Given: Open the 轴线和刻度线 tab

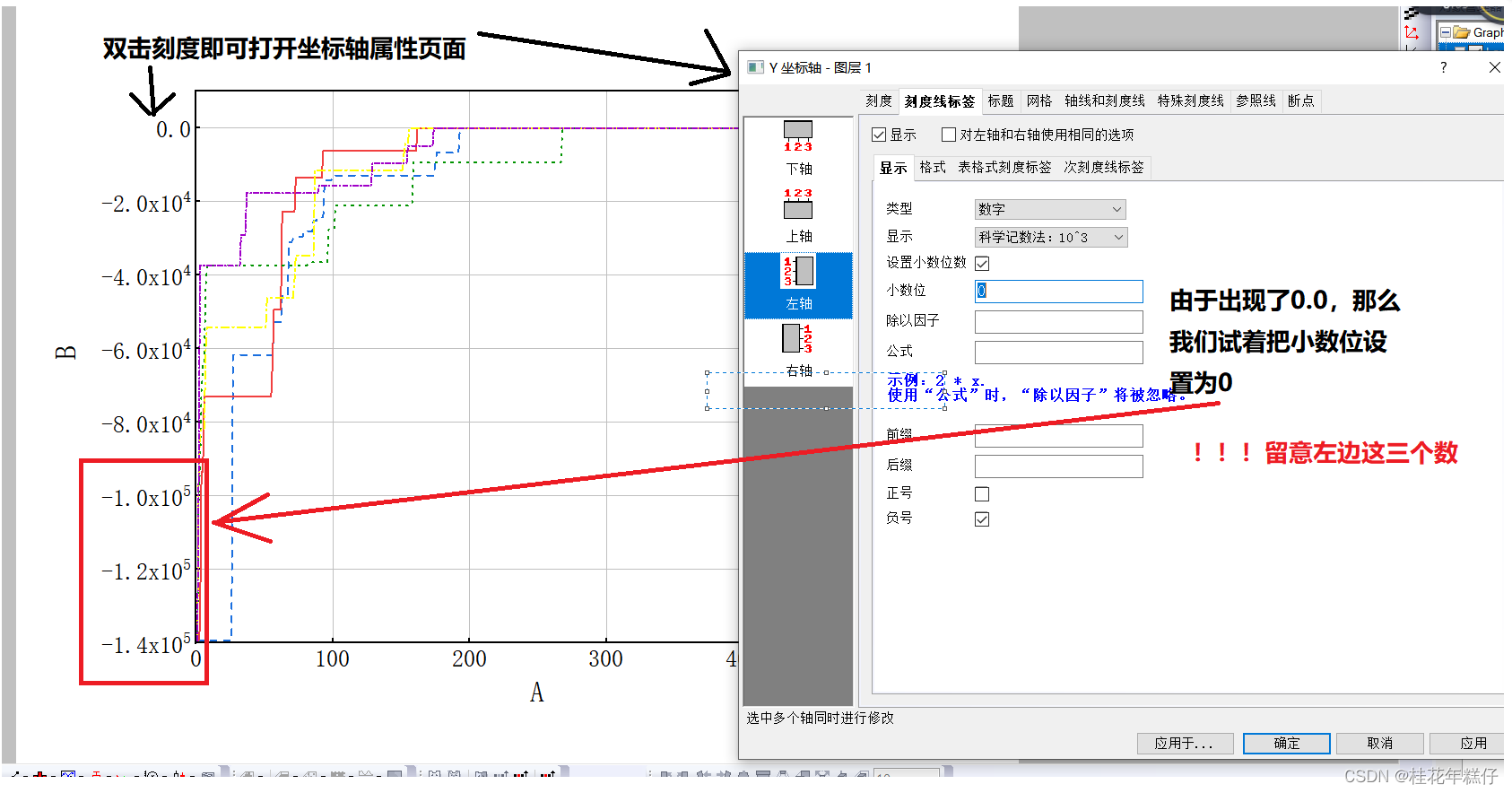Looking at the screenshot, I should (x=1105, y=101).
